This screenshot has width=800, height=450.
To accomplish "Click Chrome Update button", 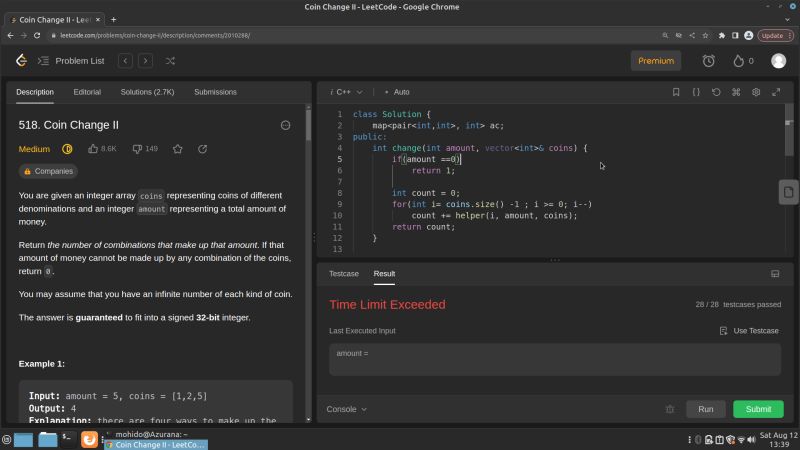I will pos(775,35).
